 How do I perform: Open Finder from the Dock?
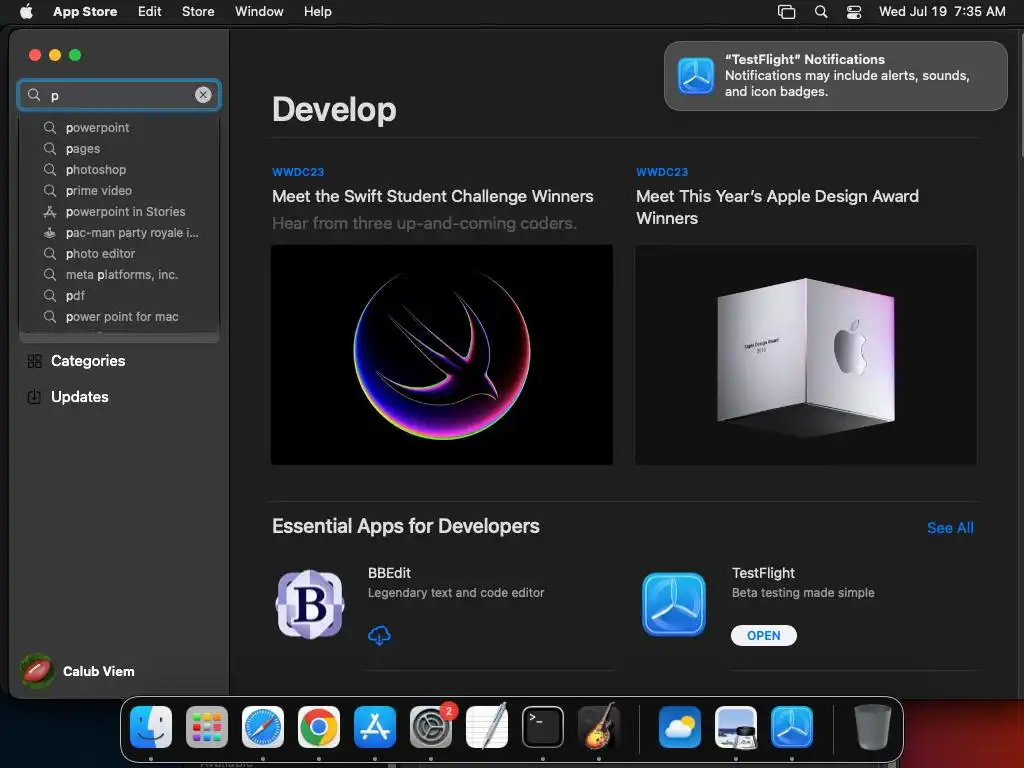point(151,727)
